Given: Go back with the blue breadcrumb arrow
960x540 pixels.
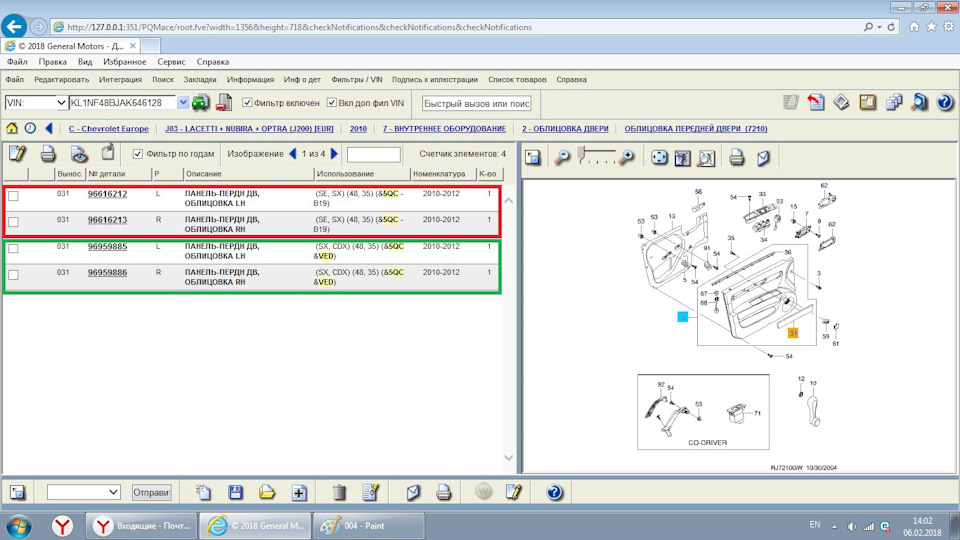Looking at the screenshot, I should point(48,128).
